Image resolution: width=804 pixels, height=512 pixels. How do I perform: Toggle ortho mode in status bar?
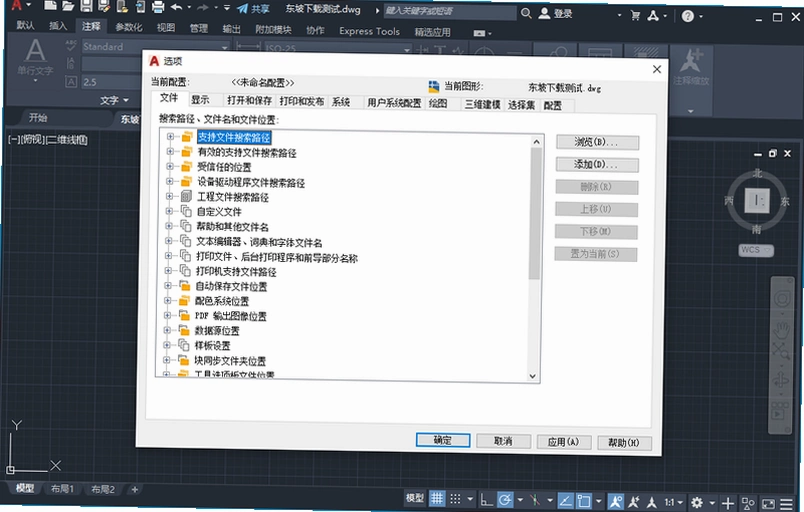486,499
